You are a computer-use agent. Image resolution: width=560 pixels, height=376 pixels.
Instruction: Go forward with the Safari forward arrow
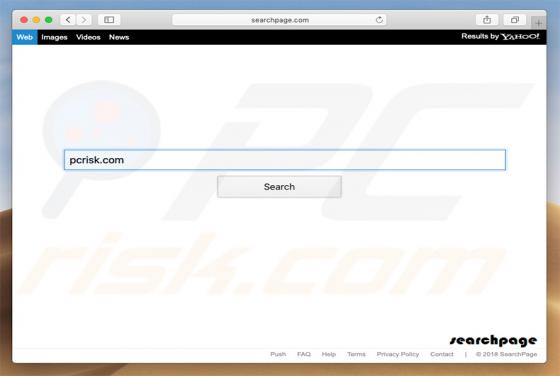(84, 20)
